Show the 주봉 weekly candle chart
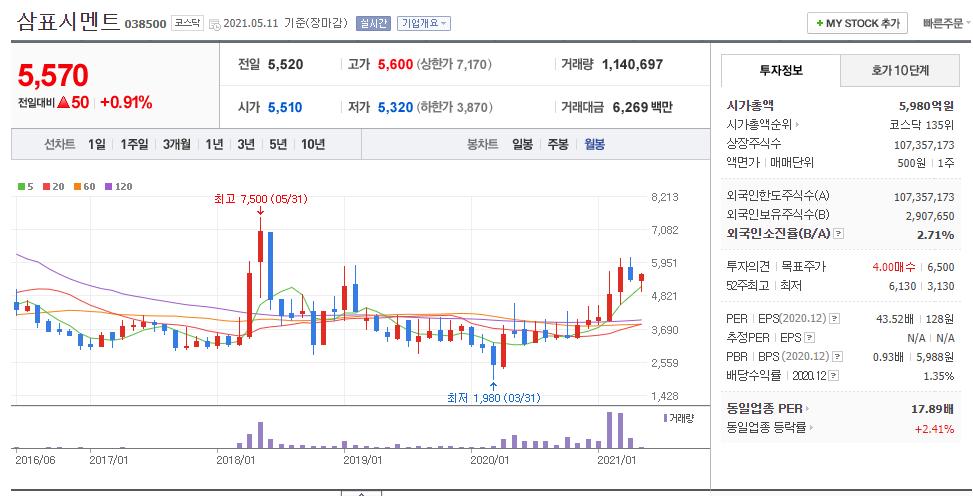The width and height of the screenshot is (973, 496). coord(558,144)
